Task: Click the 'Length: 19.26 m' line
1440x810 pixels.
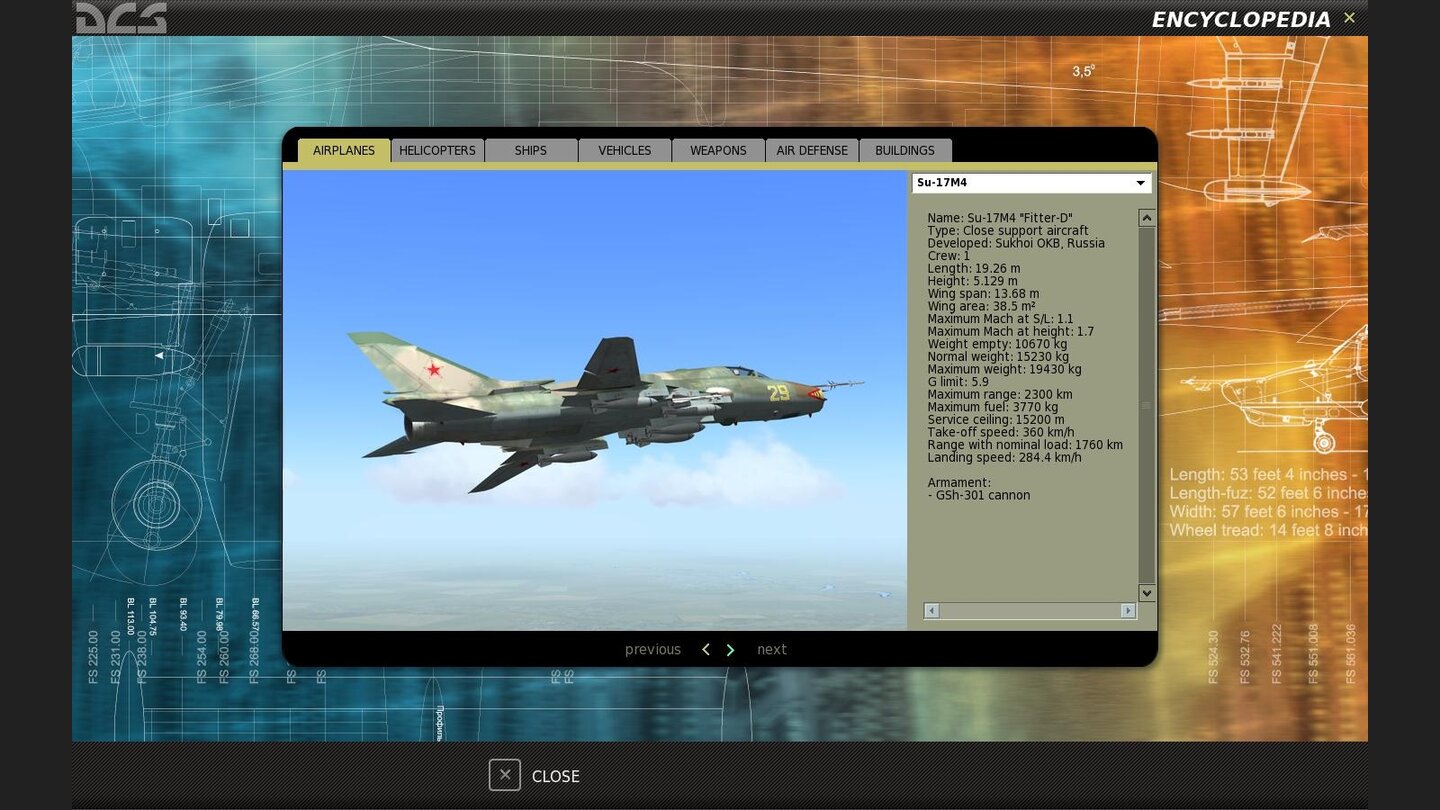Action: coord(974,269)
